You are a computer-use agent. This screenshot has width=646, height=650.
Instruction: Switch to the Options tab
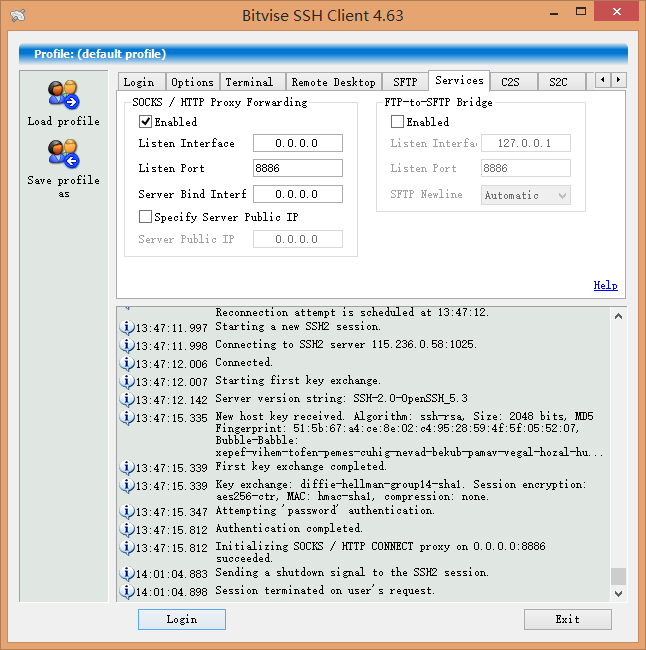192,82
